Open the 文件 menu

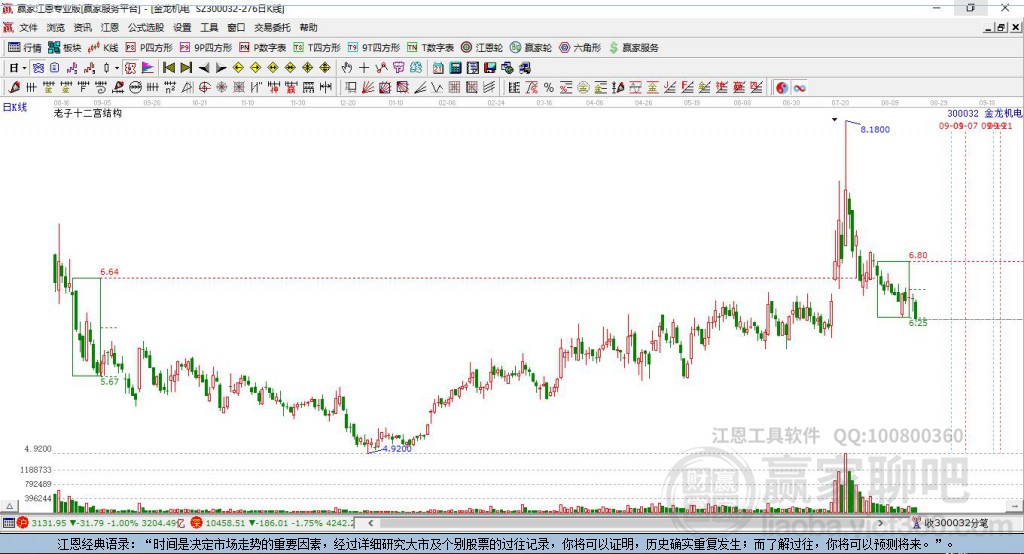pos(29,27)
